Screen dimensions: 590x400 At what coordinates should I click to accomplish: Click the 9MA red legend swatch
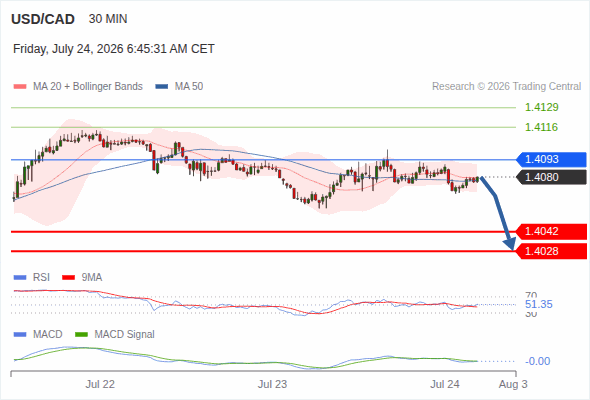pyautogui.click(x=68, y=278)
